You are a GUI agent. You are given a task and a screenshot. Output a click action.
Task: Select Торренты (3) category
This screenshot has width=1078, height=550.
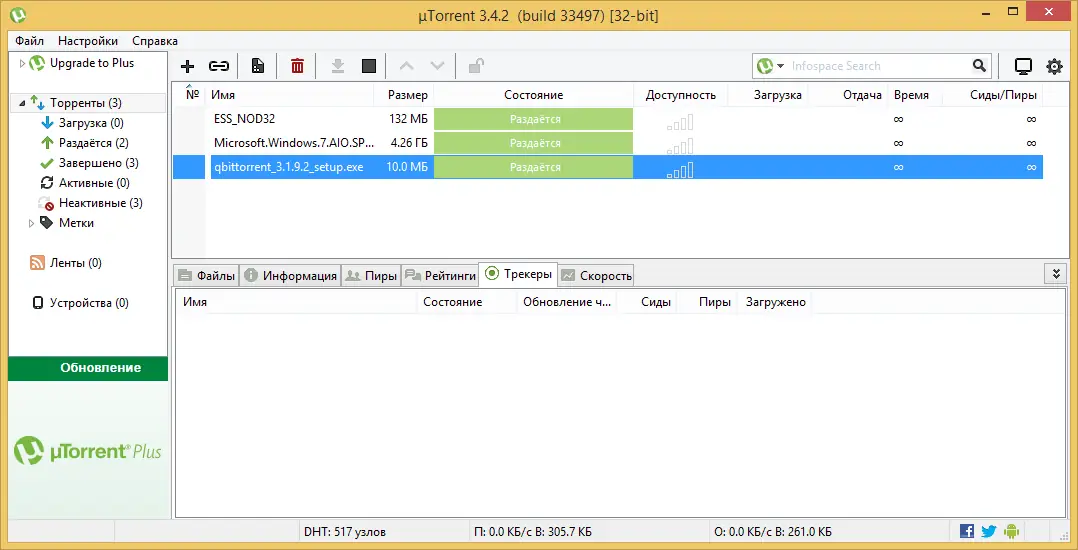(86, 103)
